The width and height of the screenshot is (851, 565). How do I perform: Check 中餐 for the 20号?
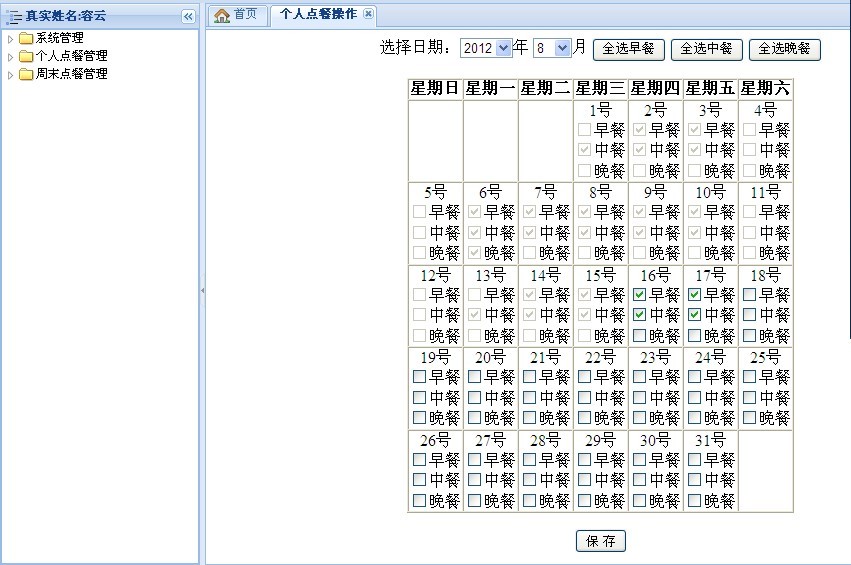click(474, 398)
